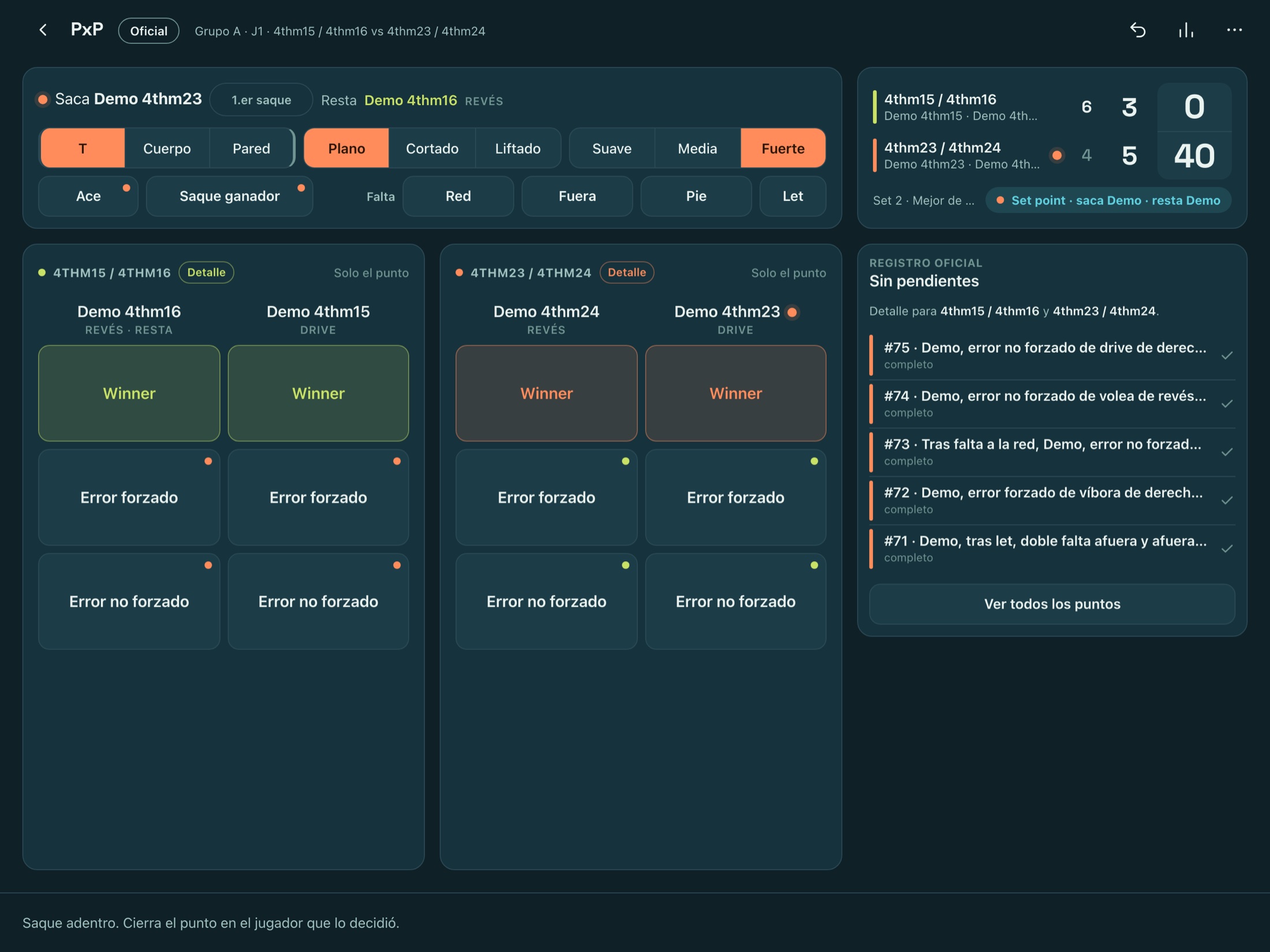Record Winner for Demo 4thm16
Screen dimensions: 1270x952
(x=129, y=393)
